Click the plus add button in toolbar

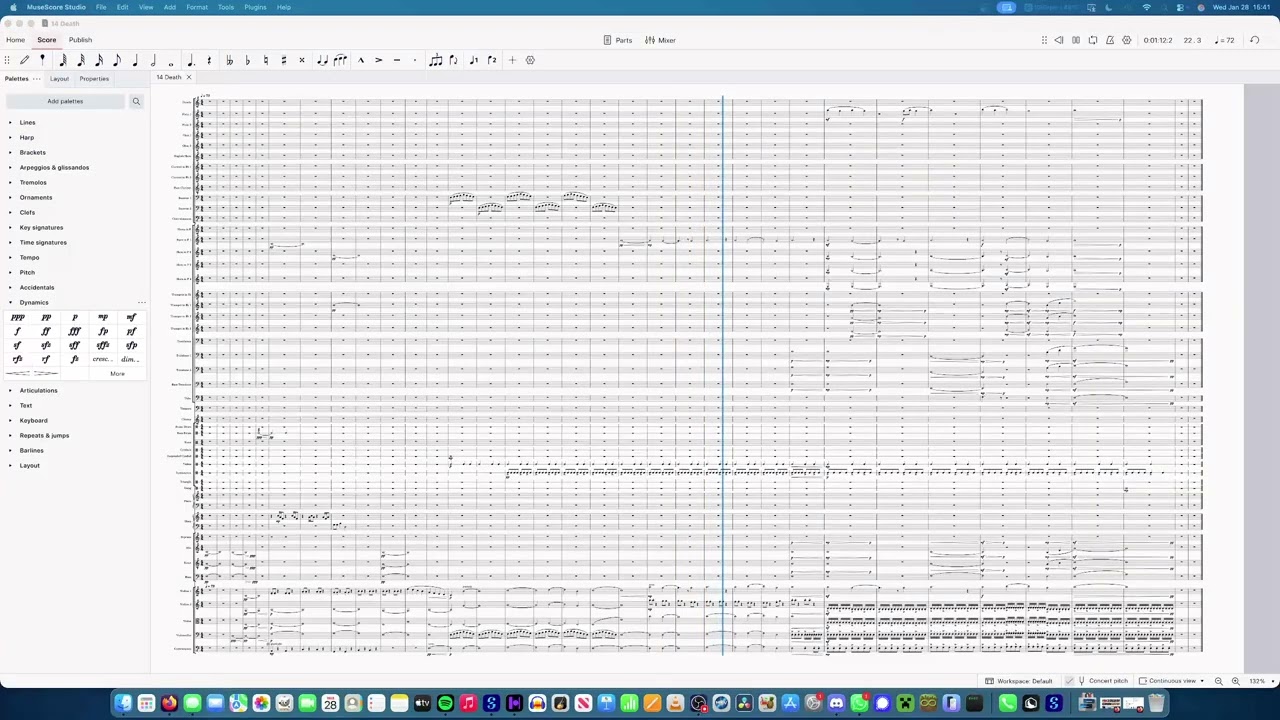[512, 60]
